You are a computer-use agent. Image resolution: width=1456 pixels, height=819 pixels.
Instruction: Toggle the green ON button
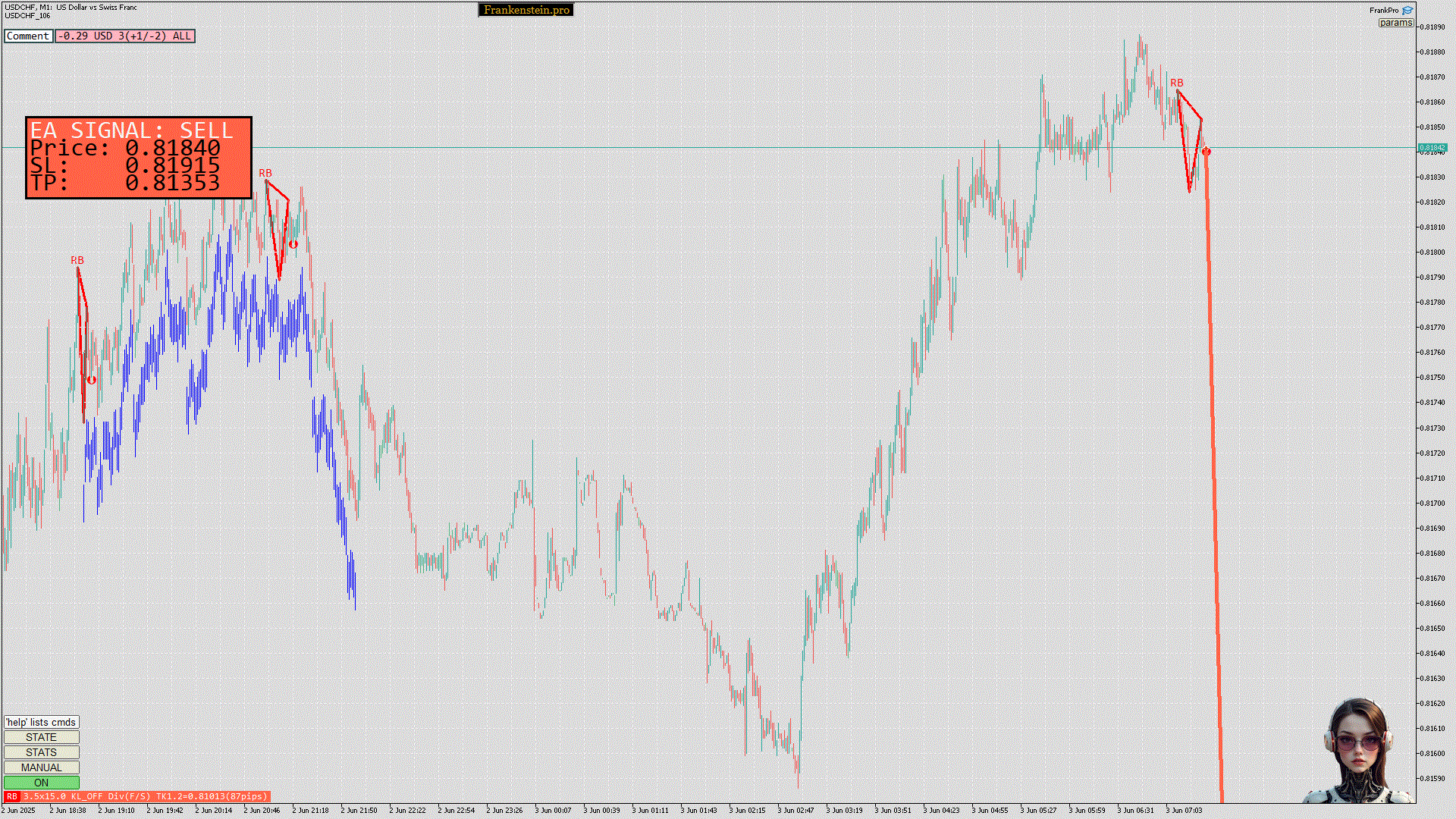coord(41,783)
